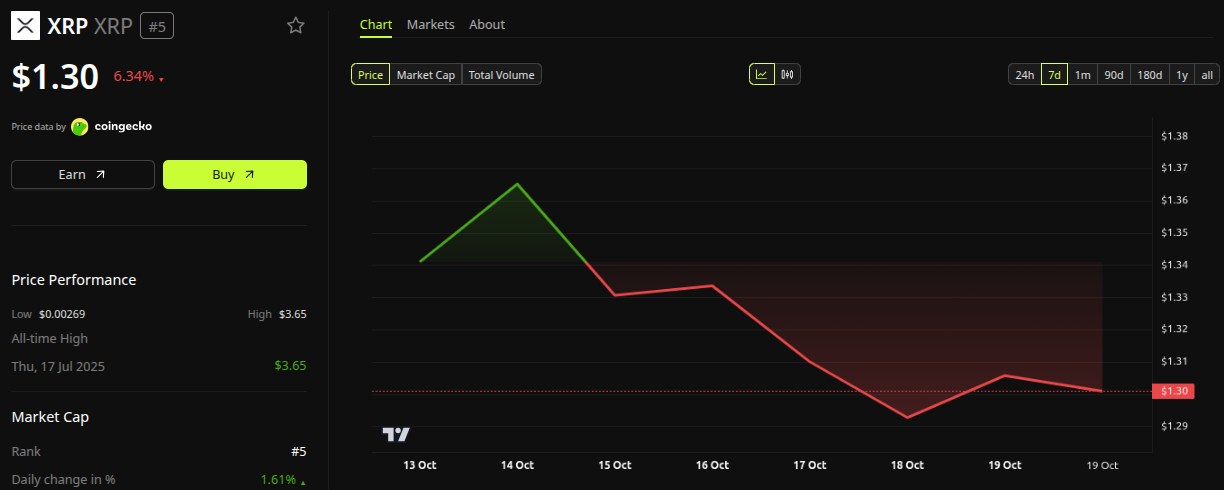Click the 13 Oct axis label
1224x490 pixels.
tap(420, 465)
